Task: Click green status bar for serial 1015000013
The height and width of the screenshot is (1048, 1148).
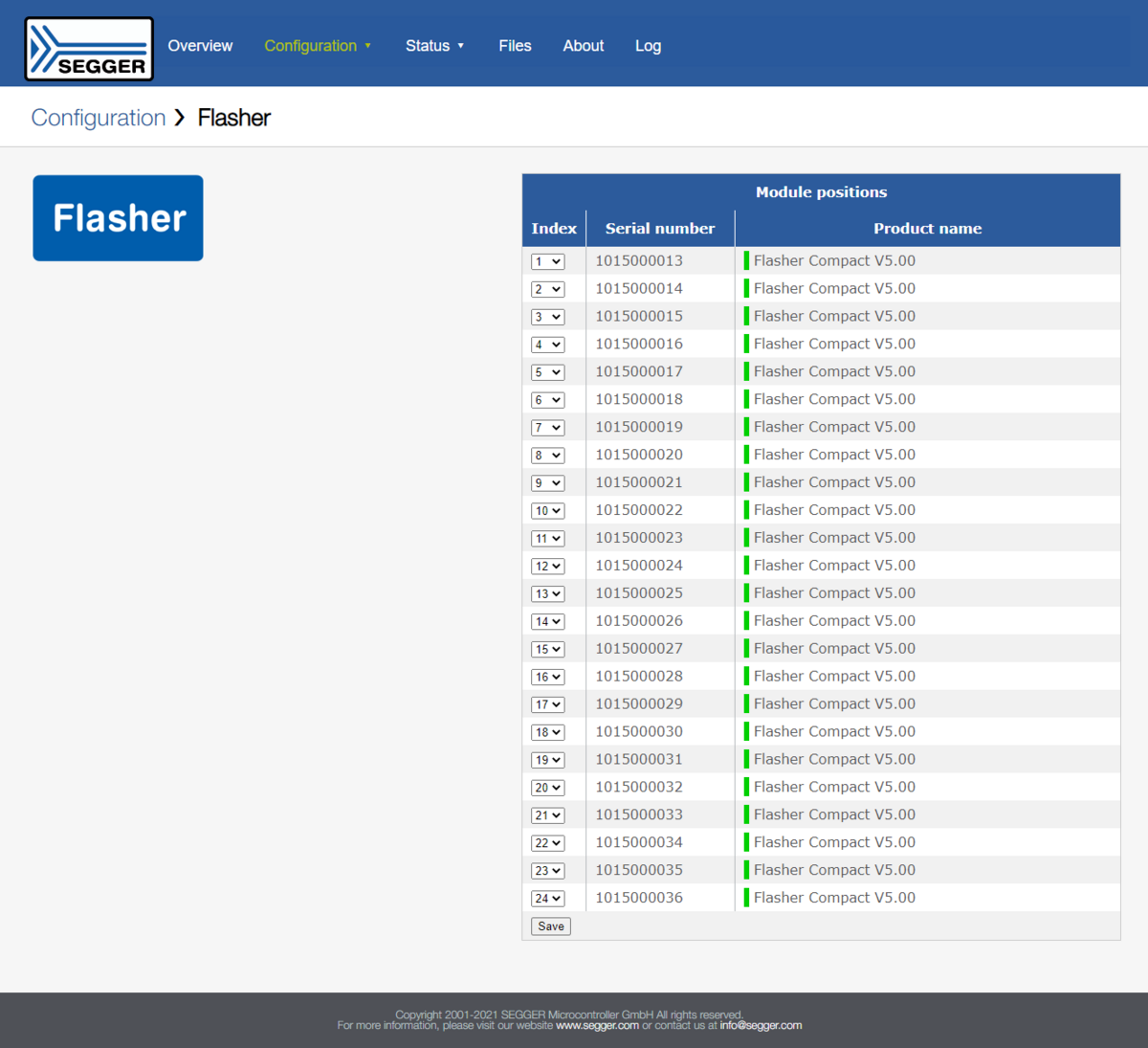Action: click(746, 260)
